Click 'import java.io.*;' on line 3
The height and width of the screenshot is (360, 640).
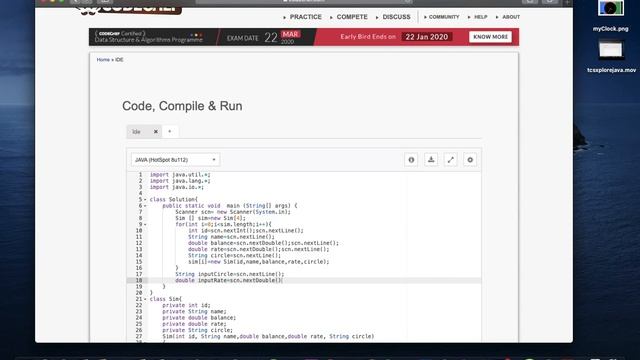coord(176,187)
